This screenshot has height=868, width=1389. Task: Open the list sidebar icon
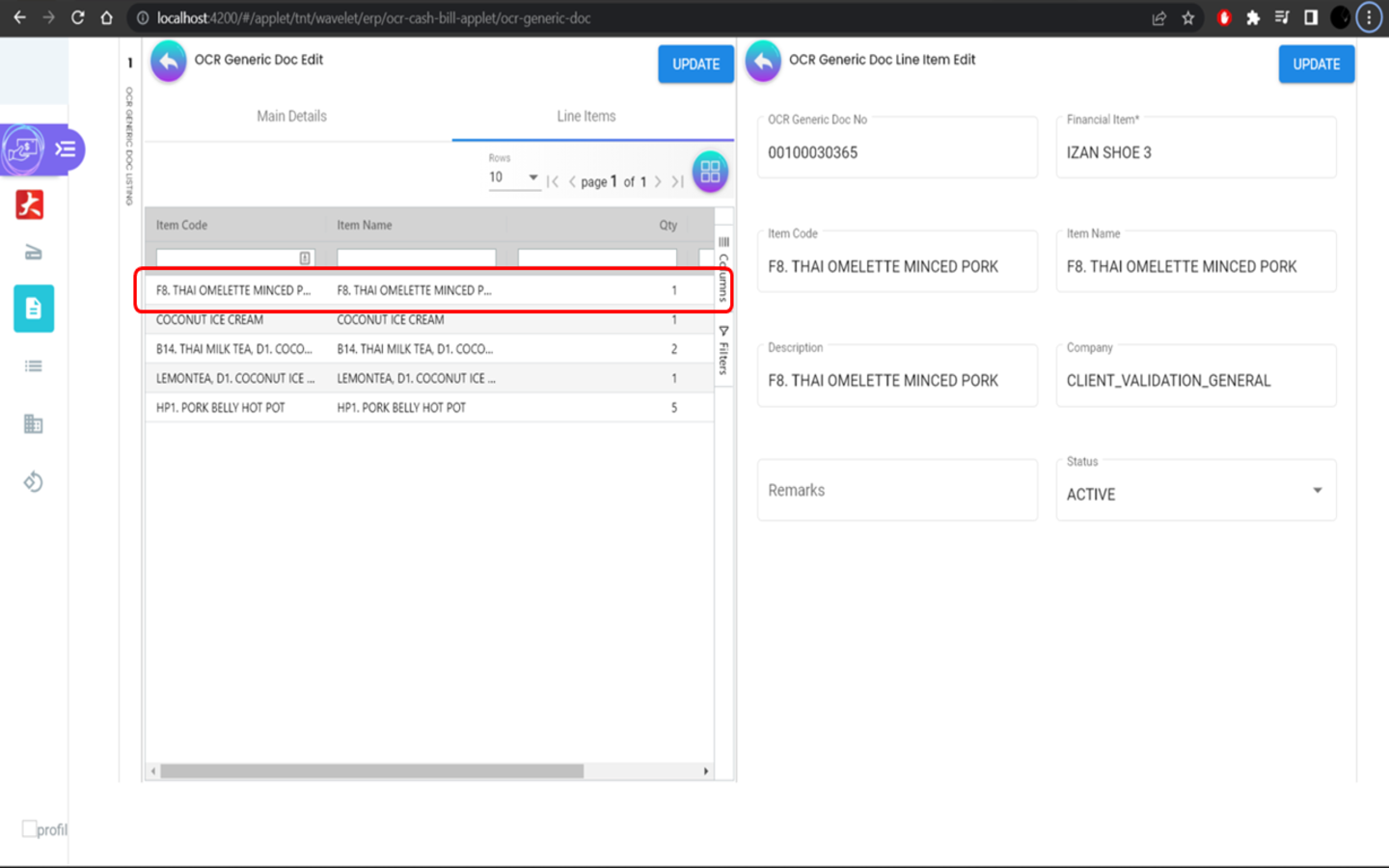click(x=34, y=366)
